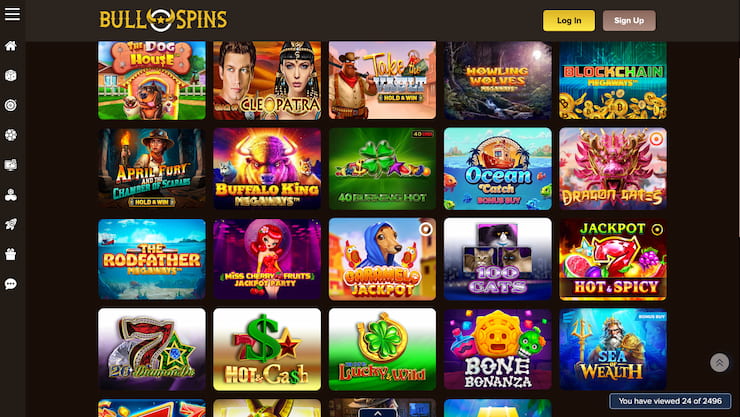Go to the home icon in sidebar

tap(11, 46)
